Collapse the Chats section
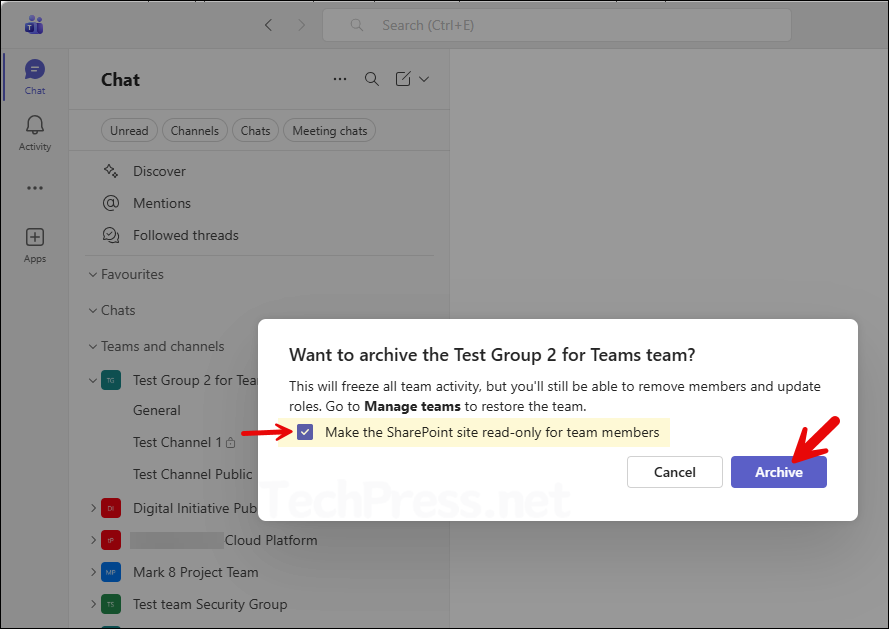Screen dimensions: 889x629 click(95, 310)
